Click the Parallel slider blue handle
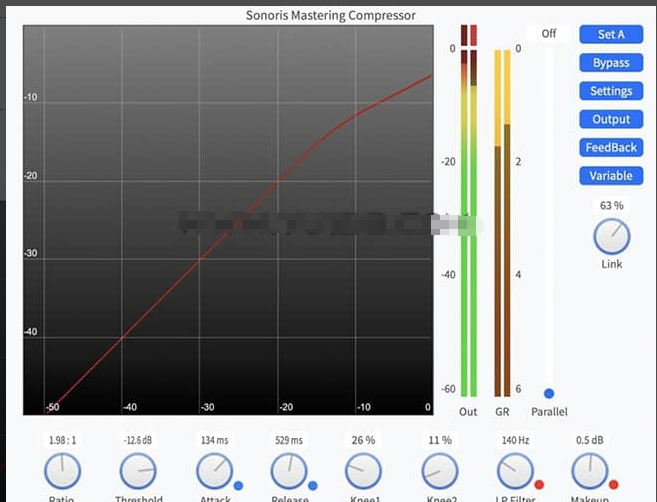Screen dimensions: 657x502 pos(549,393)
